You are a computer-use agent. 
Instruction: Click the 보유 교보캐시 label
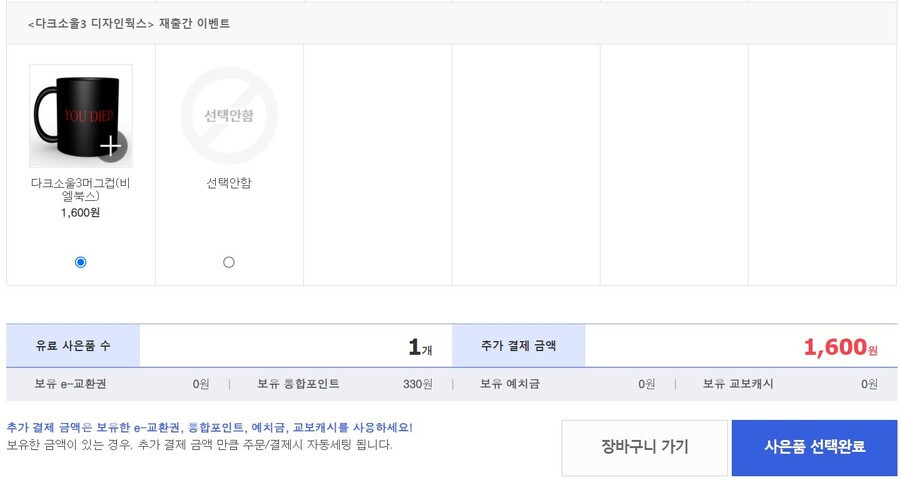(x=738, y=384)
